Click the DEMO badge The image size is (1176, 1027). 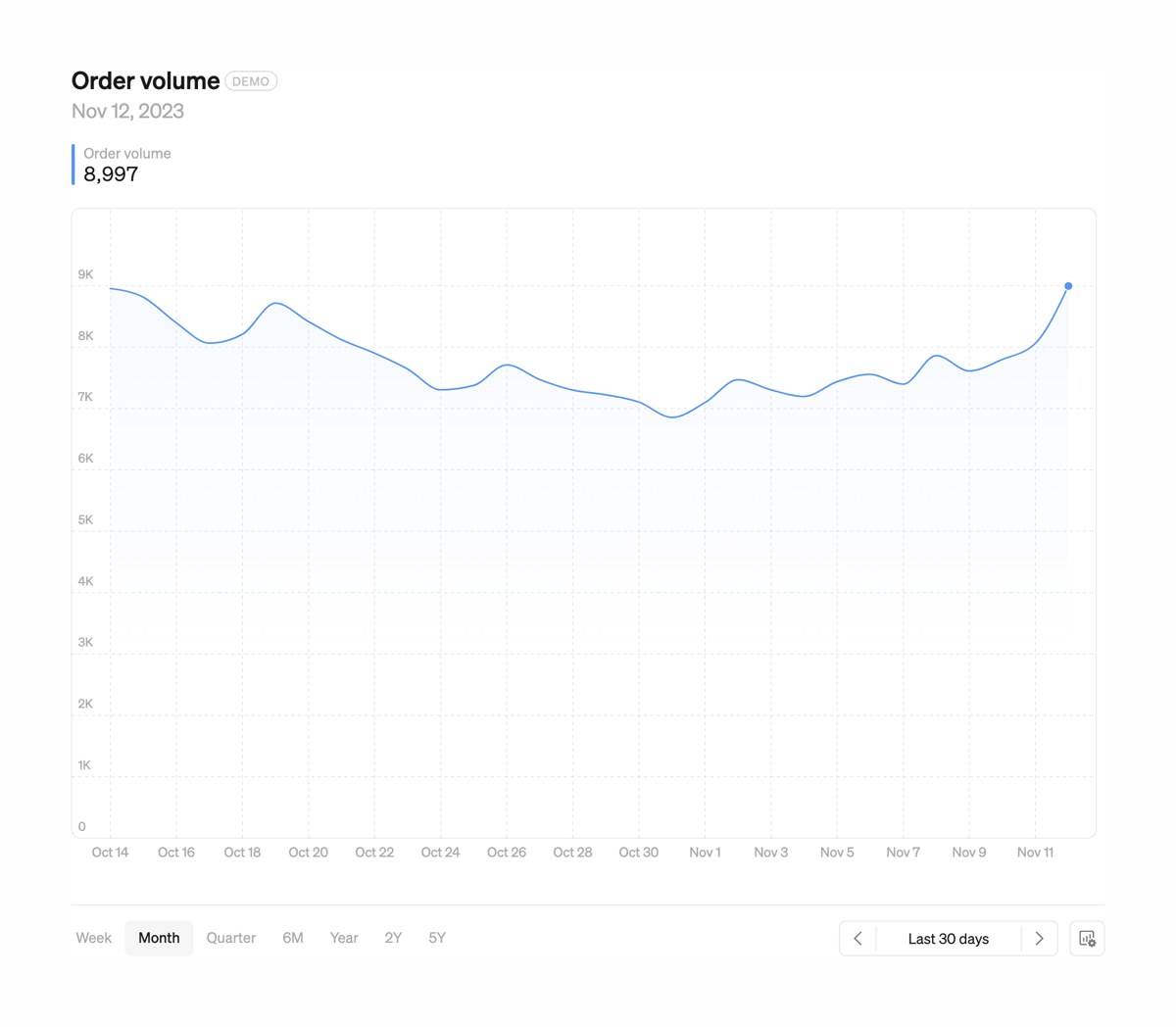tap(251, 80)
